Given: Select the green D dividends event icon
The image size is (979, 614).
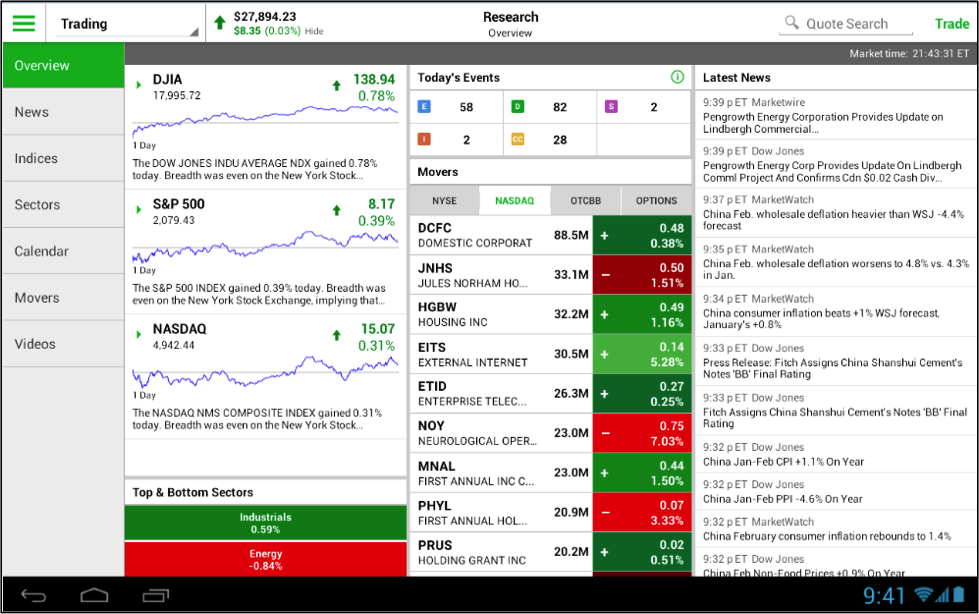Looking at the screenshot, I should click(518, 107).
